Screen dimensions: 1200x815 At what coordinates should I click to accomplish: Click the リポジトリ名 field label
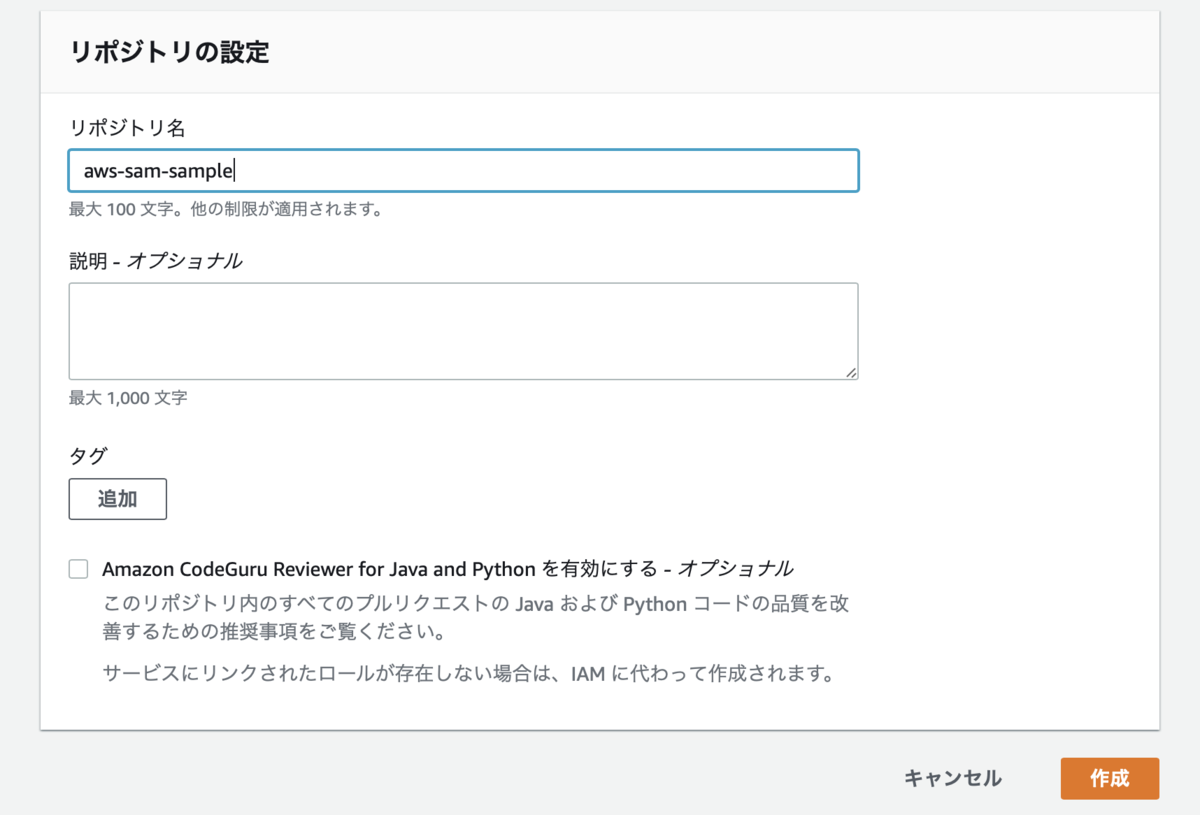point(127,127)
